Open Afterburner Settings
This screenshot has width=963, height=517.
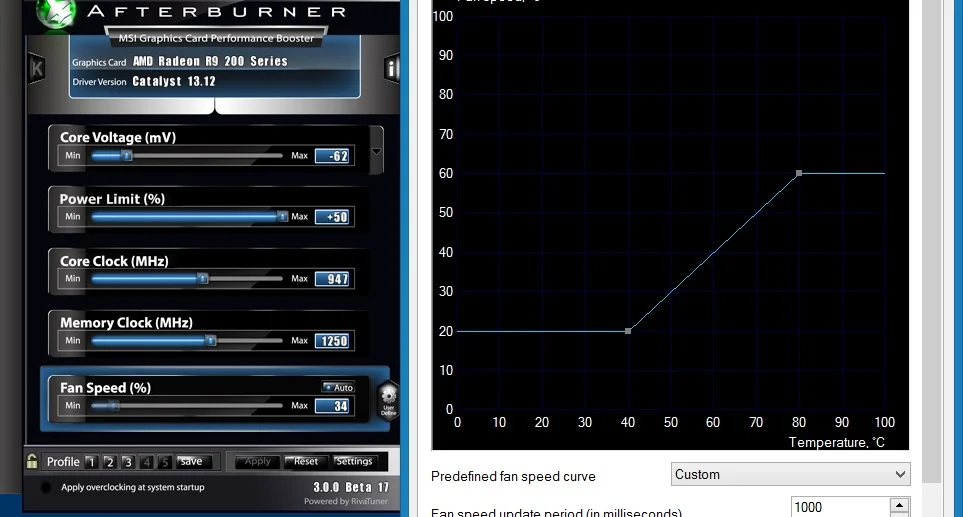pos(354,461)
